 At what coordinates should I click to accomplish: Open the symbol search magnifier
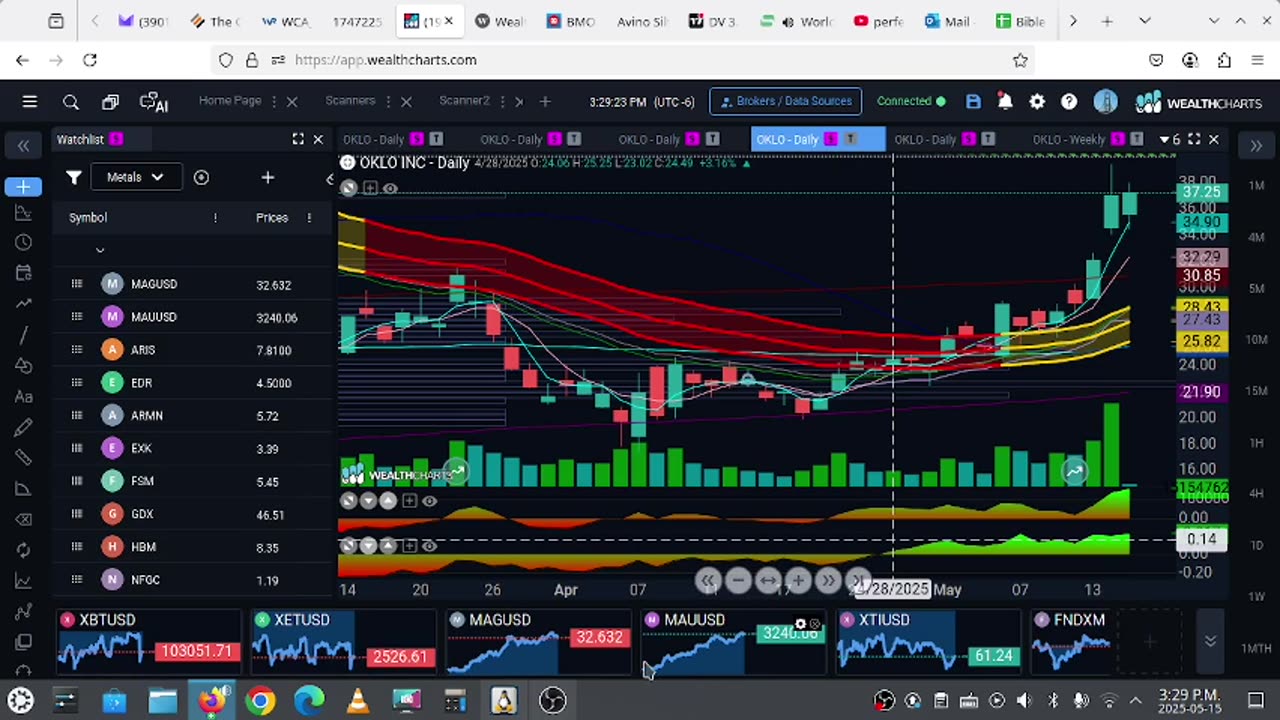[70, 102]
